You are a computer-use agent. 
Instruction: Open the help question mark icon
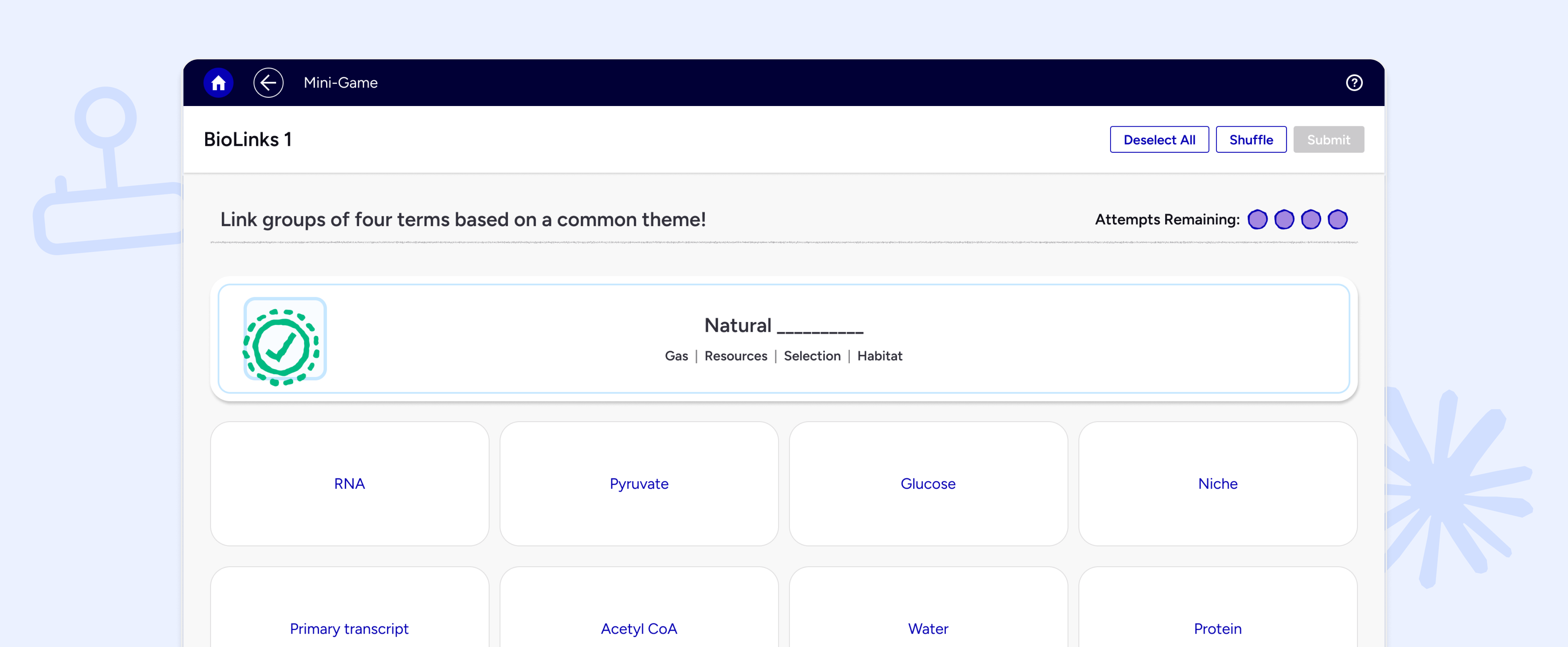click(1354, 83)
